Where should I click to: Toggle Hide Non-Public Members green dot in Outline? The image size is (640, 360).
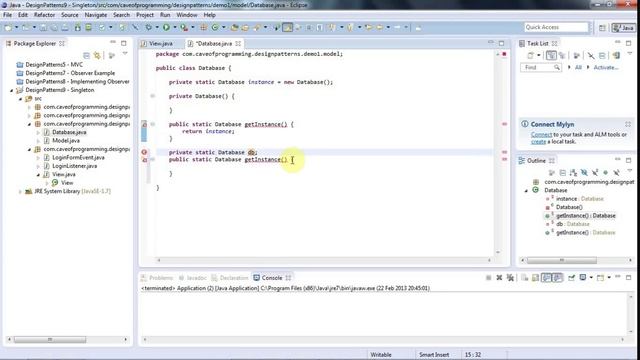[606, 173]
